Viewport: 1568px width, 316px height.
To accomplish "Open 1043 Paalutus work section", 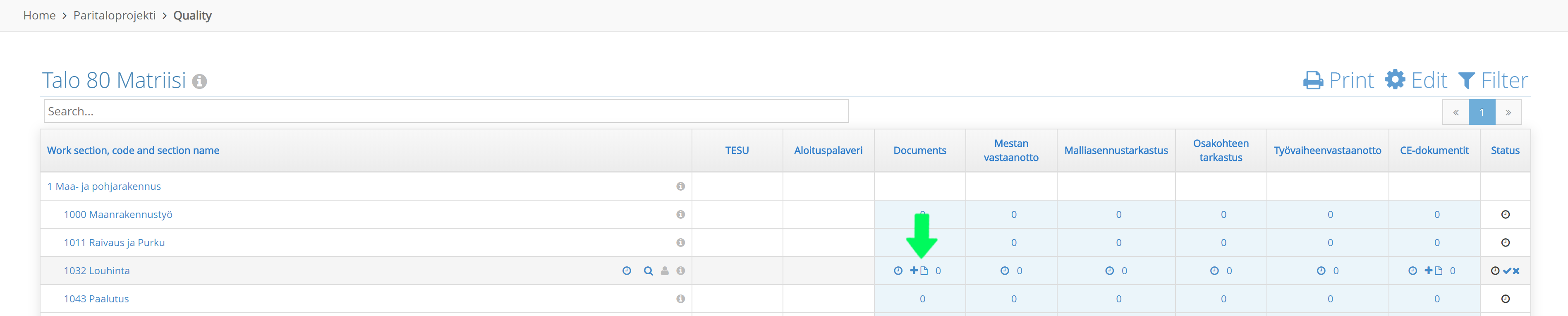I will (x=96, y=299).
